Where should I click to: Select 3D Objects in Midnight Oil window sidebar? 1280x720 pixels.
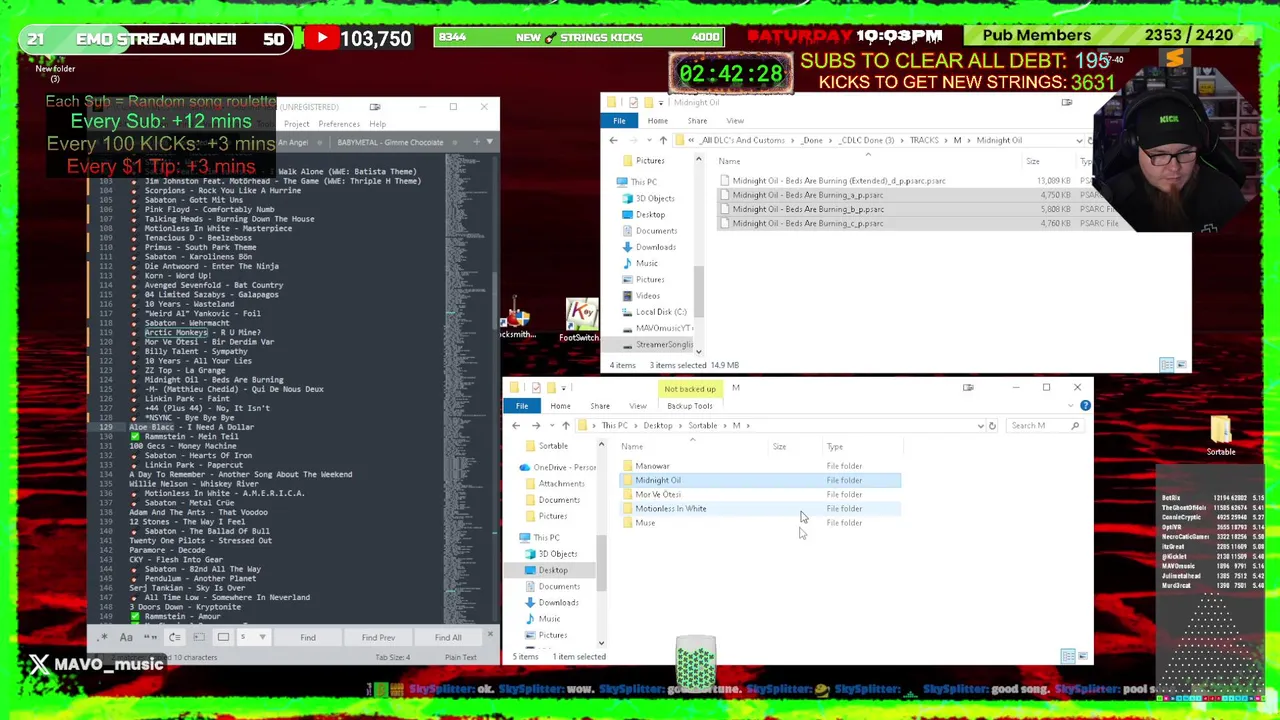655,198
